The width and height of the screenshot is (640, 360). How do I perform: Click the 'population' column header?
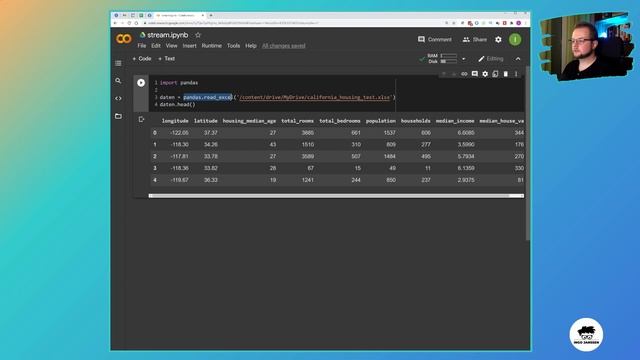pyautogui.click(x=381, y=121)
